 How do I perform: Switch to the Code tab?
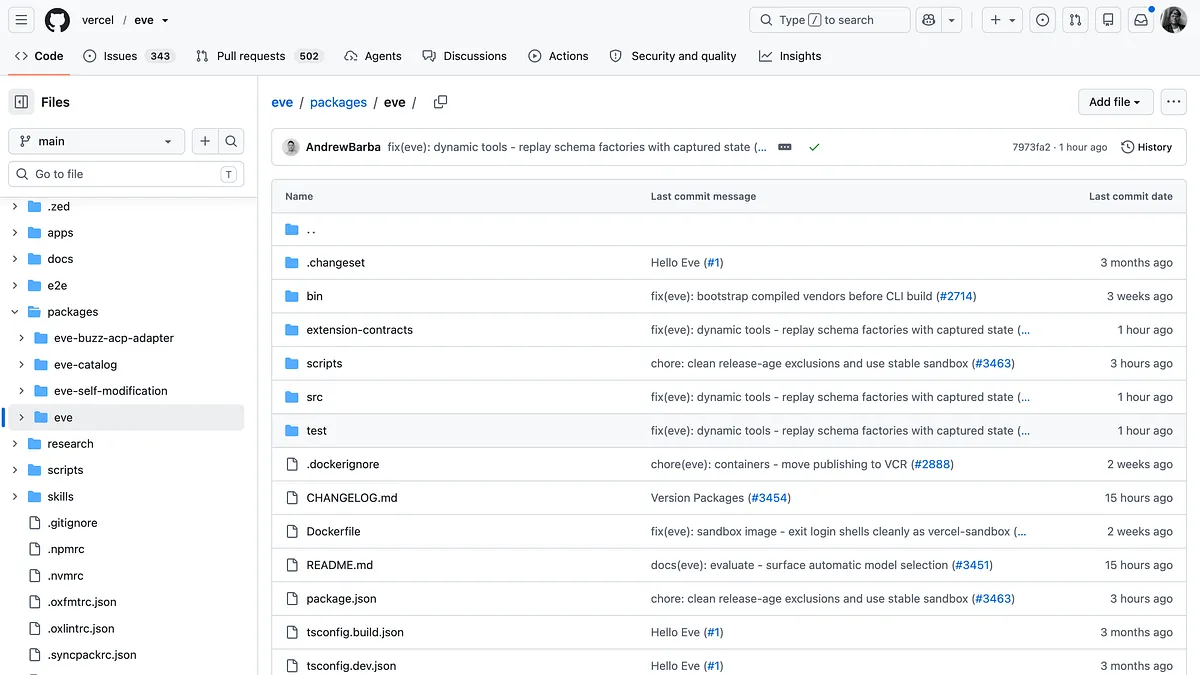pos(39,56)
